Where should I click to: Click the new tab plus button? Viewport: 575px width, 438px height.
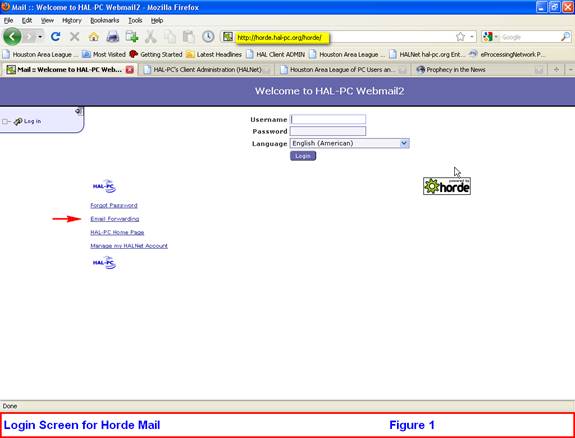(556, 70)
